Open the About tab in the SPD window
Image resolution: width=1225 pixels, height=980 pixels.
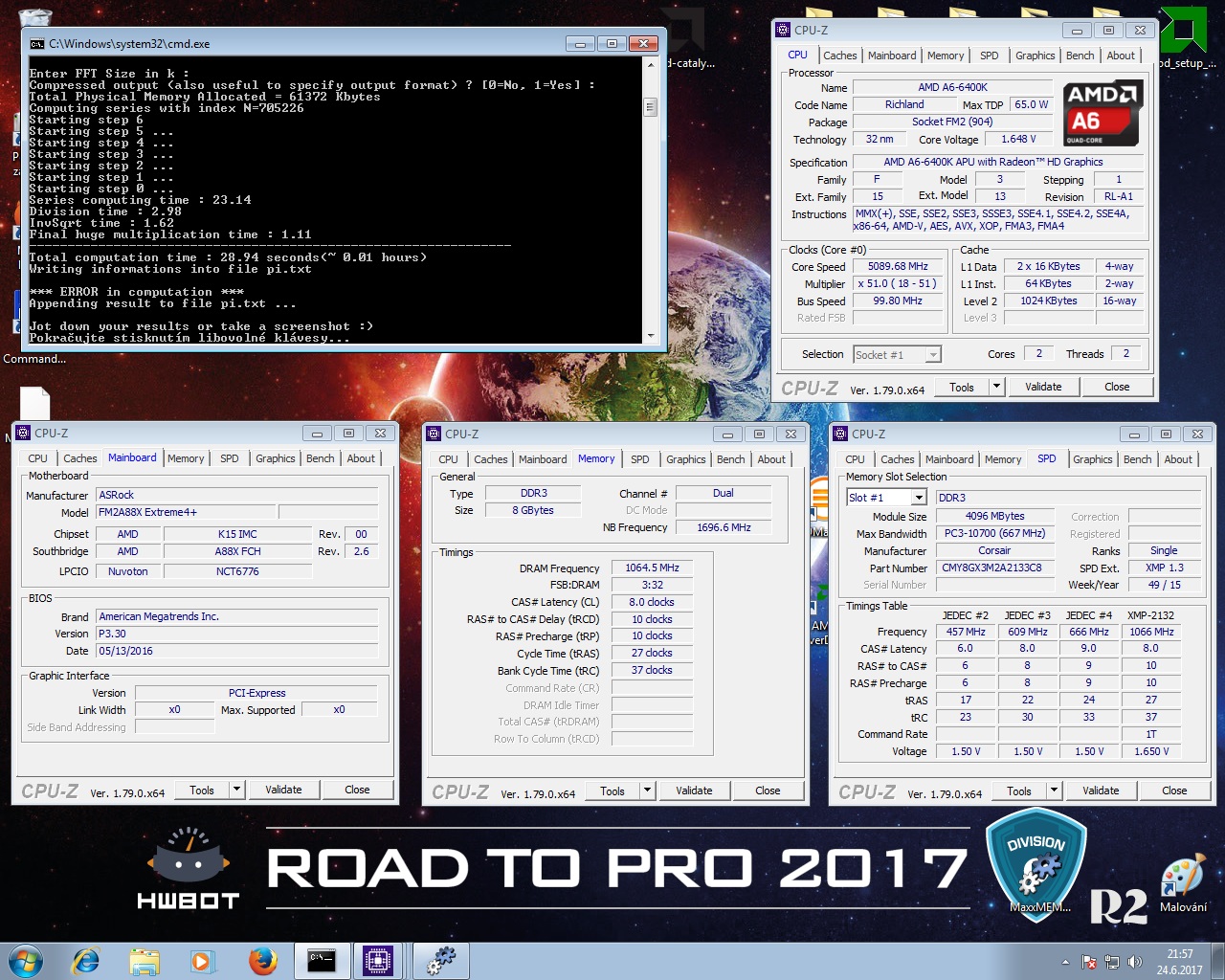pyautogui.click(x=1178, y=459)
